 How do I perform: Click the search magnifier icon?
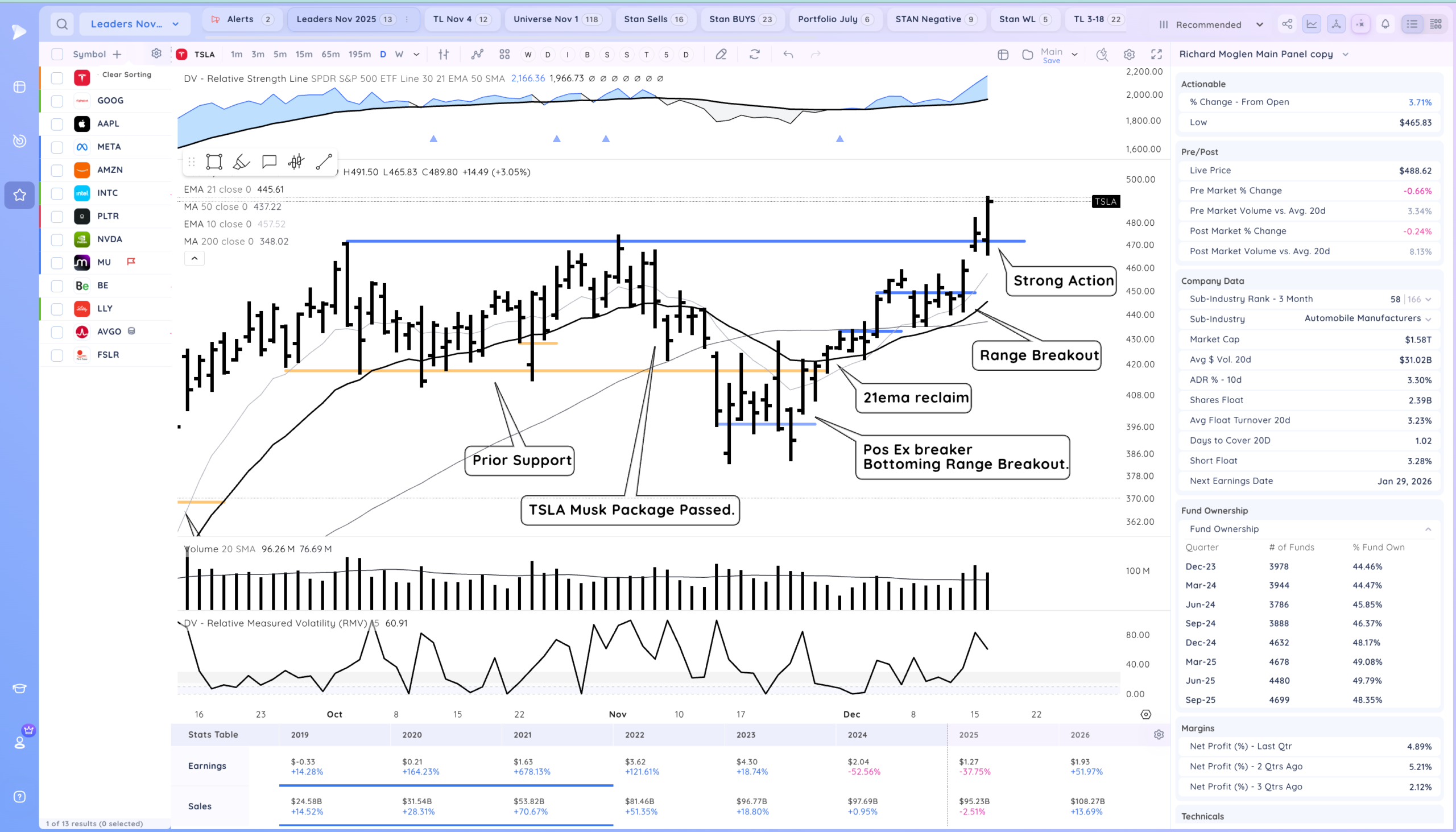point(62,24)
